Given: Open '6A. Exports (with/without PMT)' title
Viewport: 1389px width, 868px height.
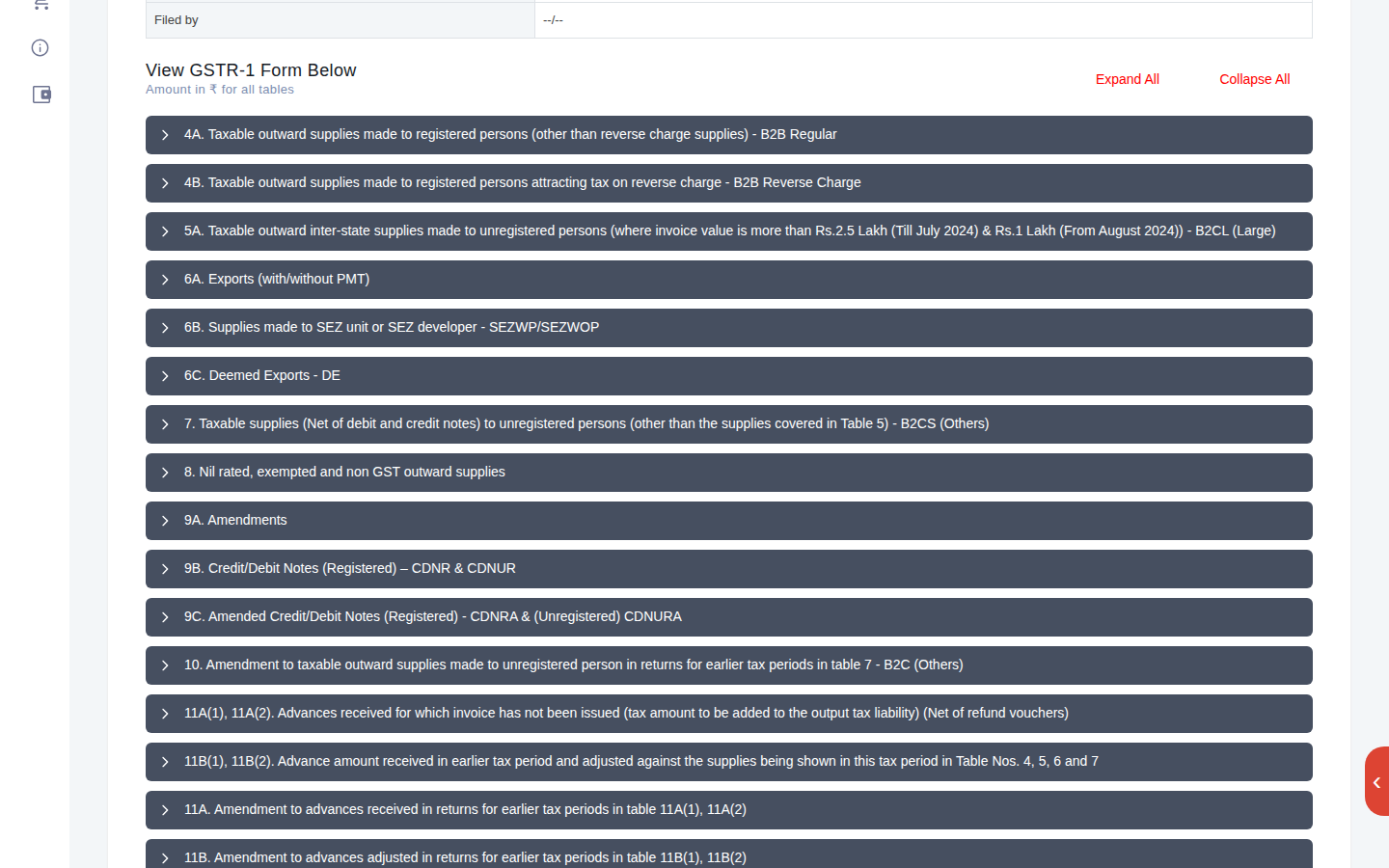Looking at the screenshot, I should pyautogui.click(x=277, y=279).
